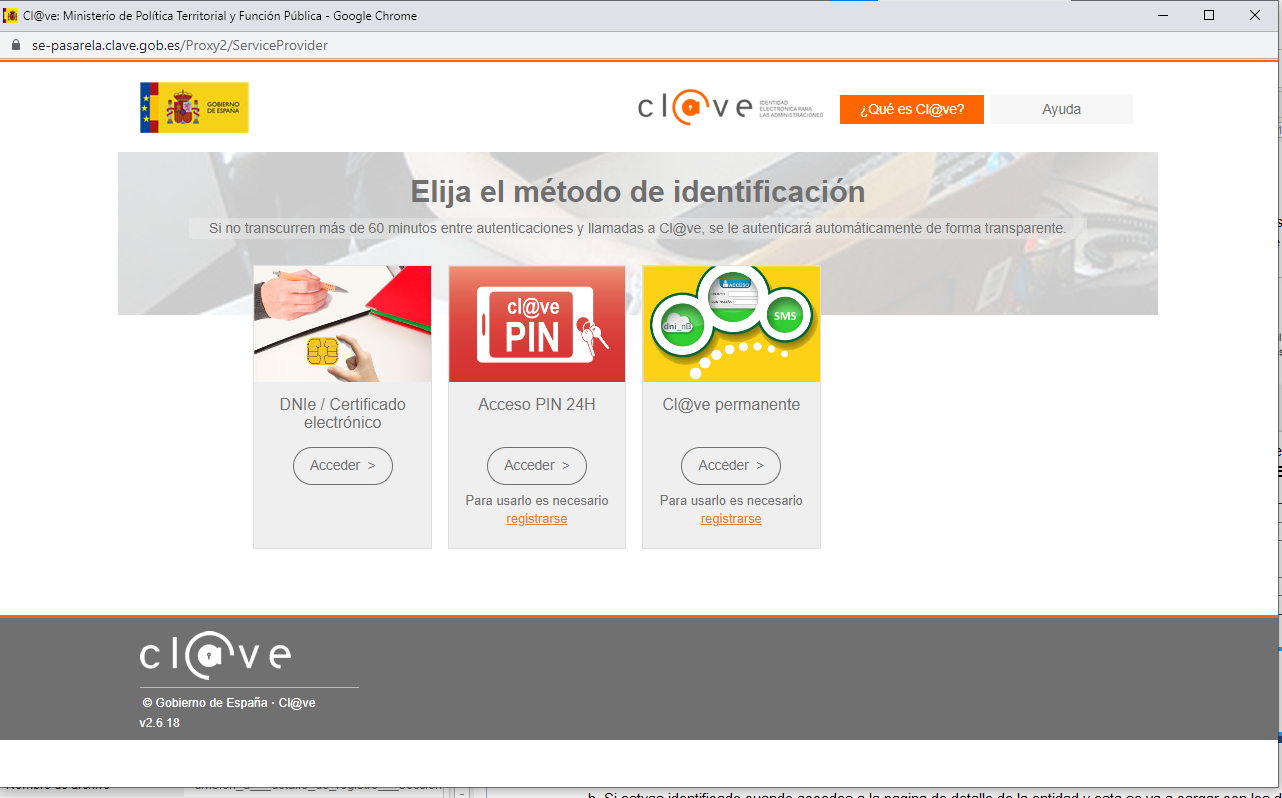Select the DNIe certificate card image
The width and height of the screenshot is (1282, 798).
[x=342, y=324]
